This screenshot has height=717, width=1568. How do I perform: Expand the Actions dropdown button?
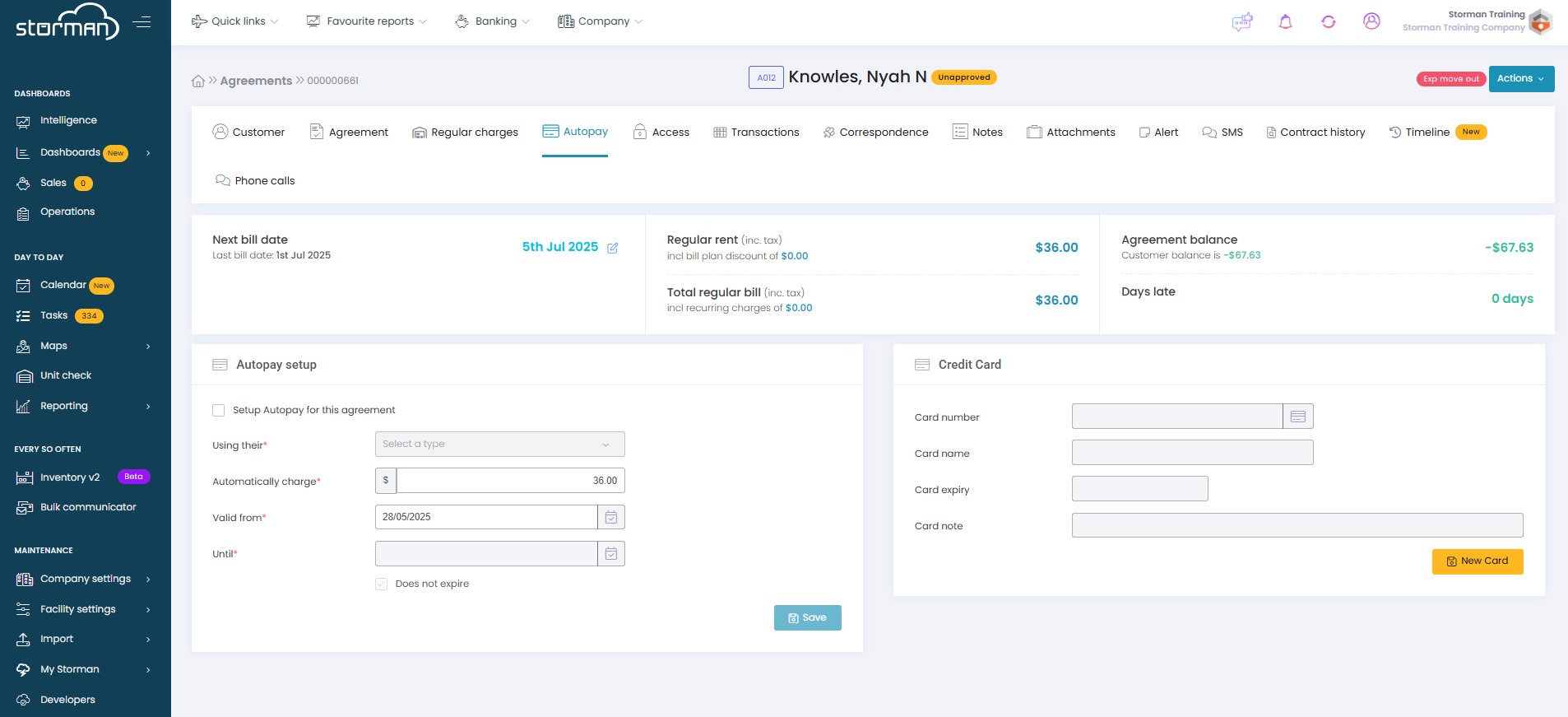(x=1520, y=79)
